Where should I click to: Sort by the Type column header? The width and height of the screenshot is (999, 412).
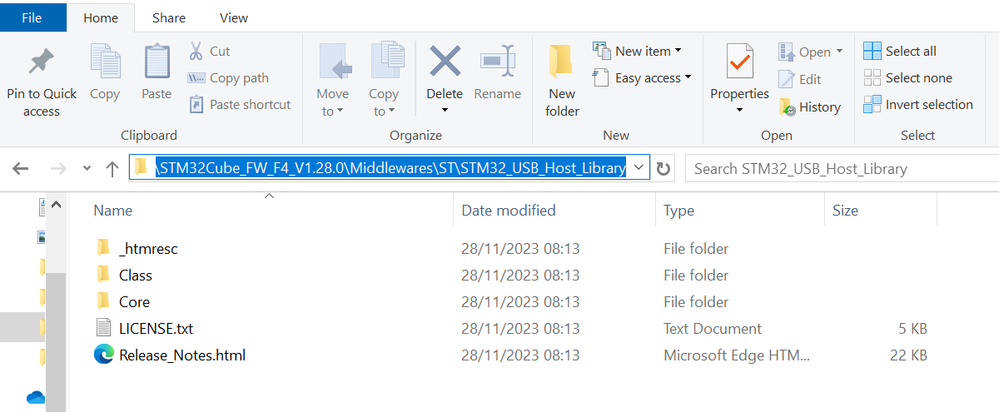coord(679,210)
